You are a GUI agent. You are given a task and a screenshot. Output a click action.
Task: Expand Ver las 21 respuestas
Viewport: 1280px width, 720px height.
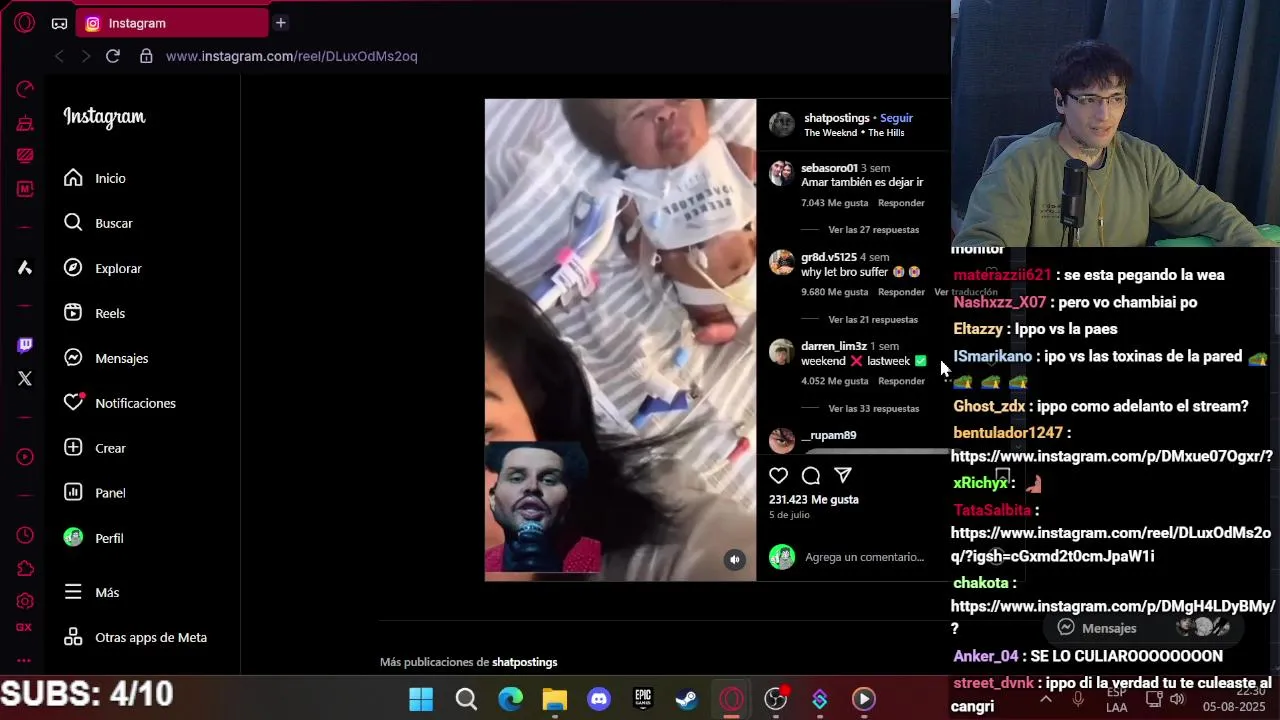(873, 320)
